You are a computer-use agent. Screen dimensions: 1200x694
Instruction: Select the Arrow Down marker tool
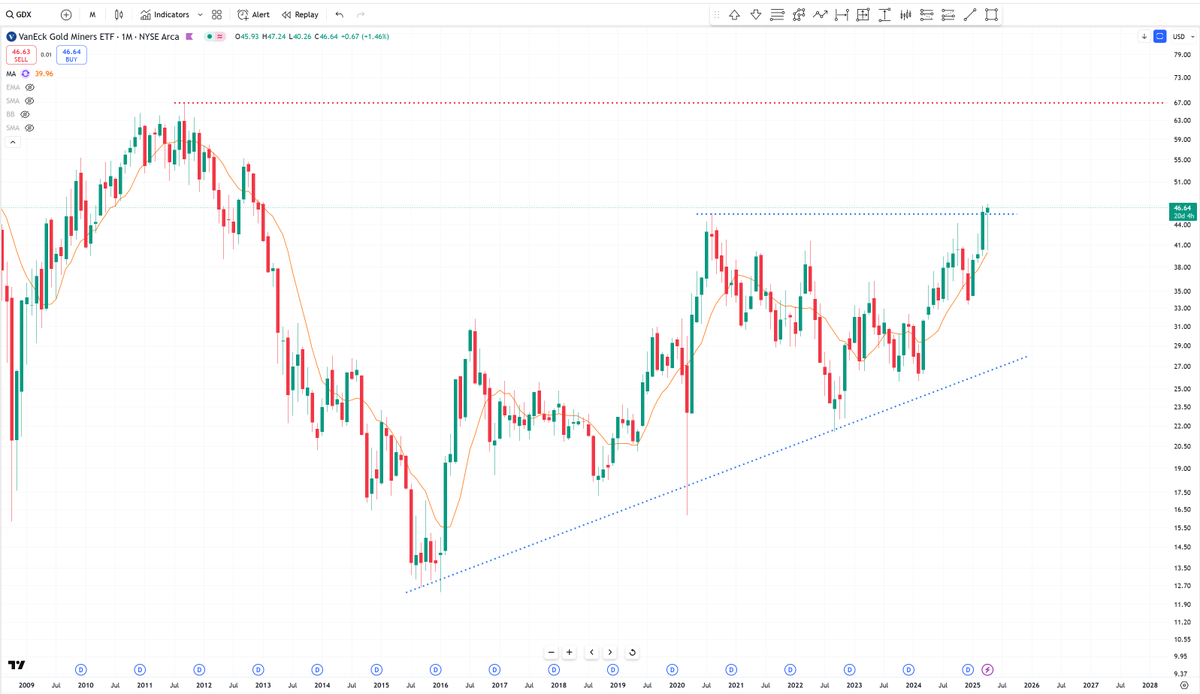point(756,15)
